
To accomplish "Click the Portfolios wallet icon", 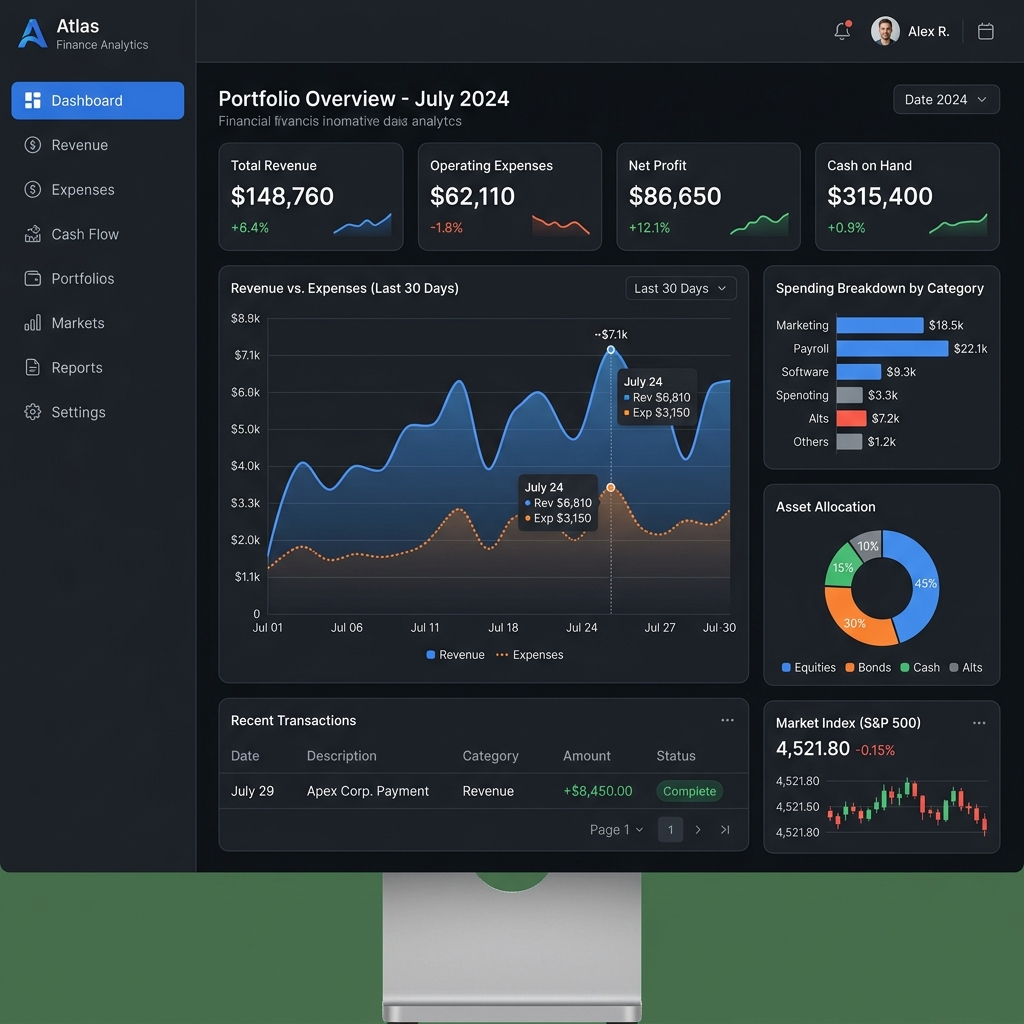I will tap(33, 278).
